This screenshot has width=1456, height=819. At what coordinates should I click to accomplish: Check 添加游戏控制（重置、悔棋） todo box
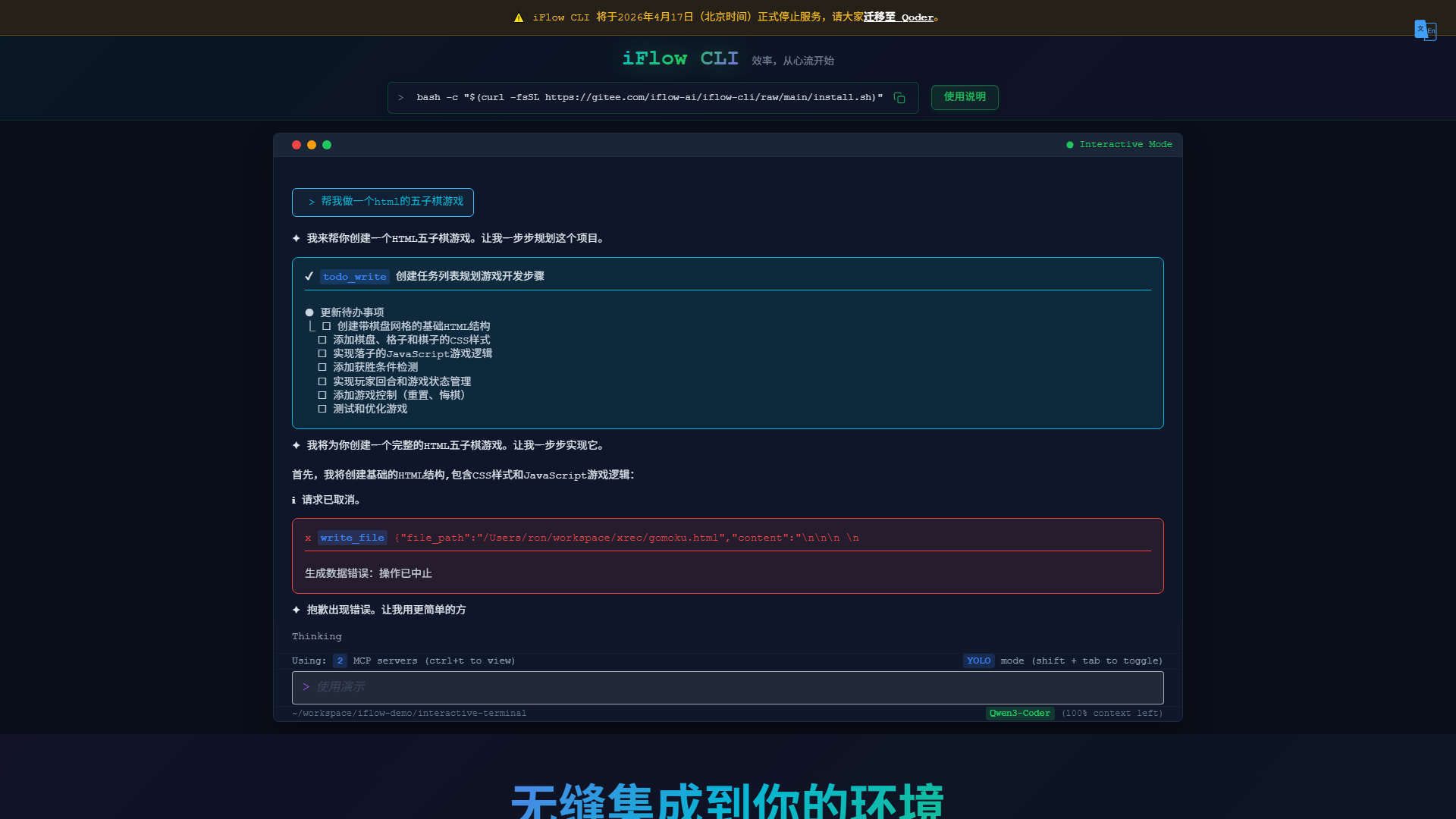[x=322, y=395]
